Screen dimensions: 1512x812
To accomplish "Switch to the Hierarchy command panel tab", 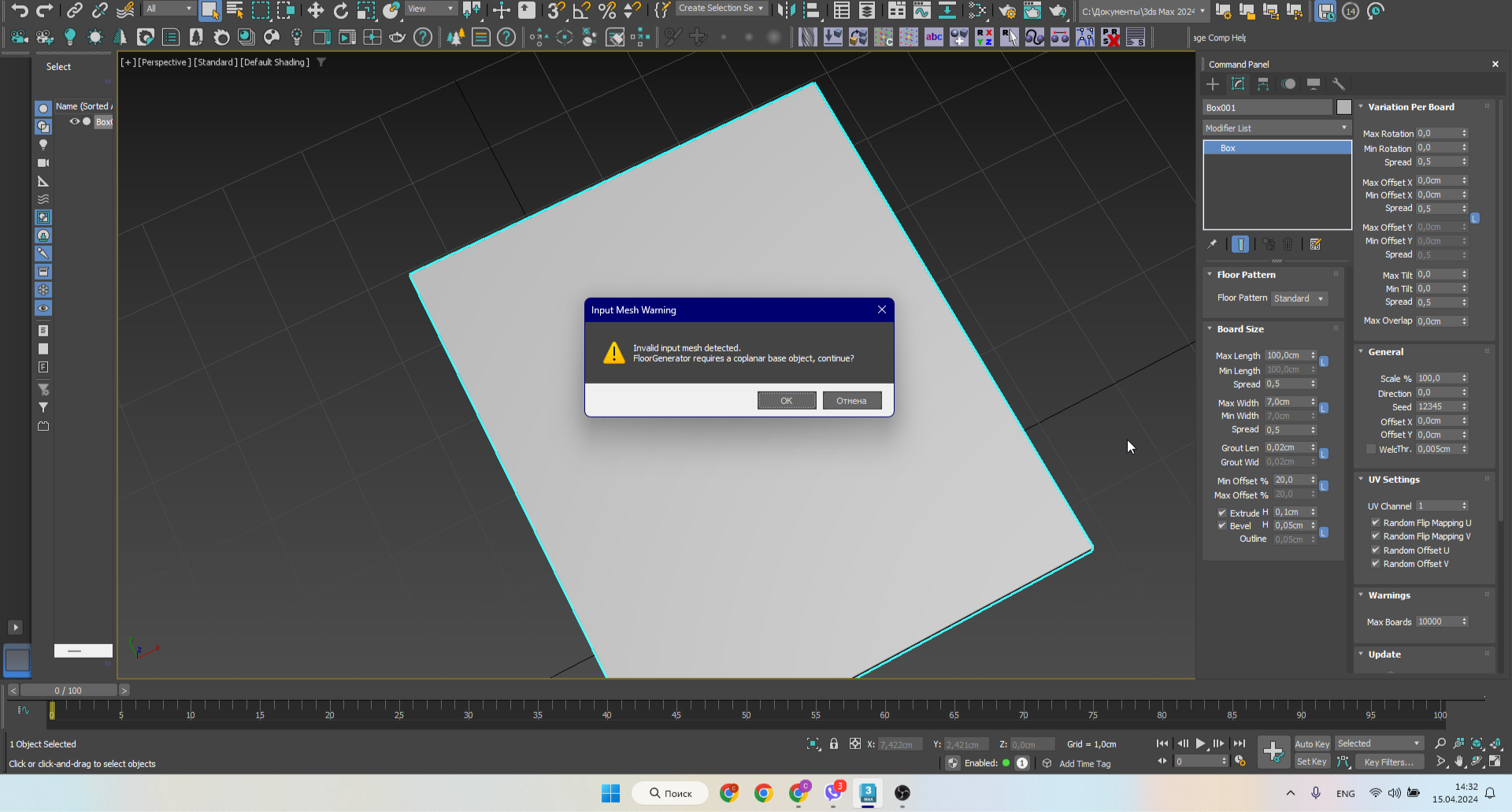I will (1264, 84).
